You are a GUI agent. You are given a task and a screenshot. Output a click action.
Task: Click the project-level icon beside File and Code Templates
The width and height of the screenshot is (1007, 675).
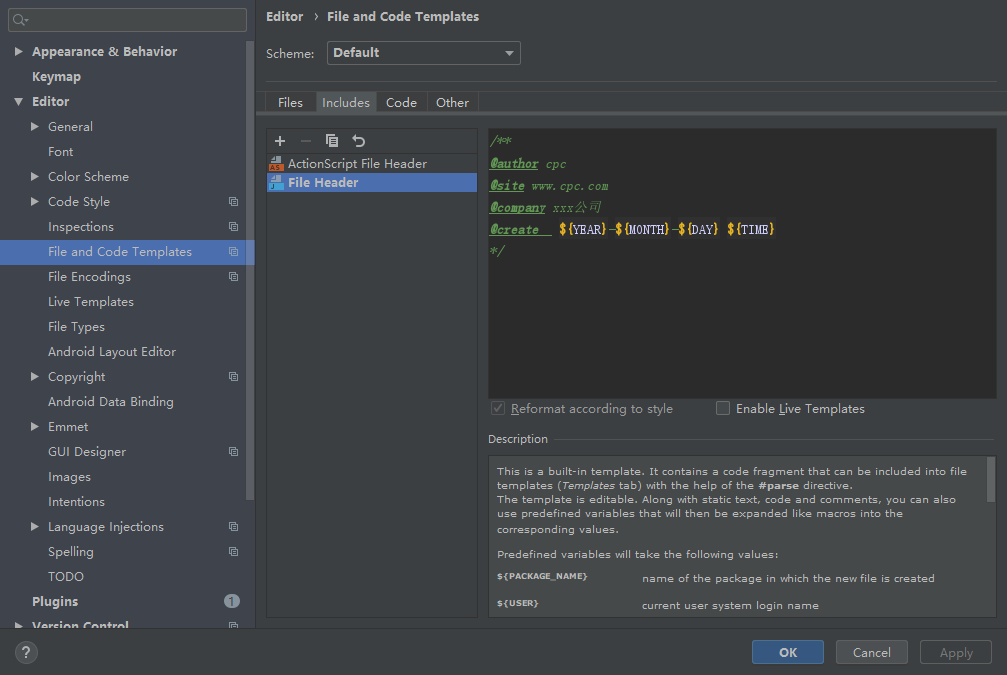tap(233, 252)
